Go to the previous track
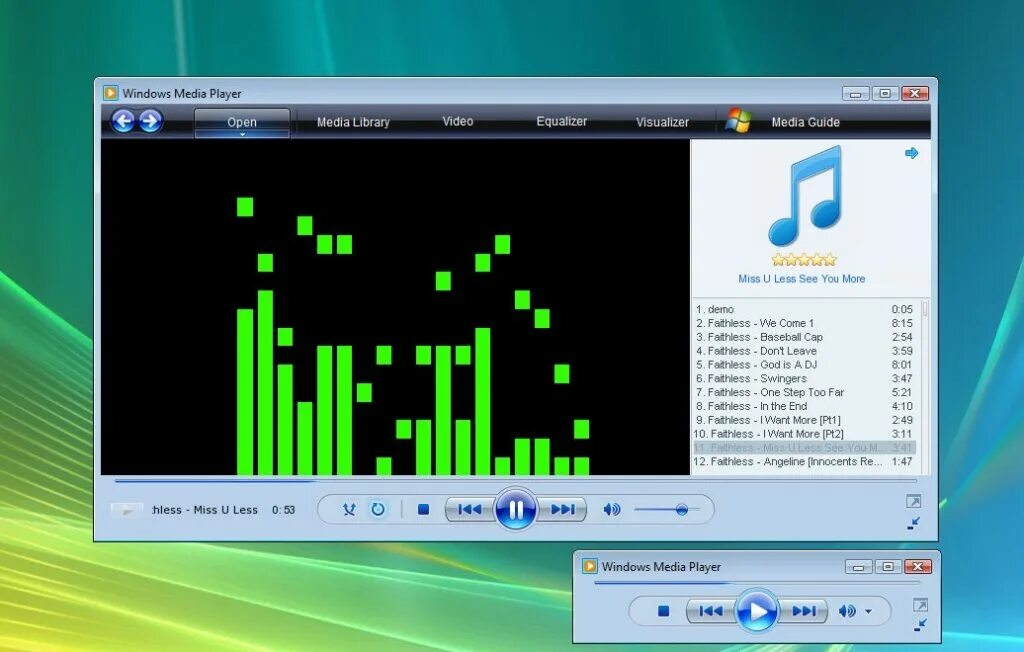 tap(468, 509)
